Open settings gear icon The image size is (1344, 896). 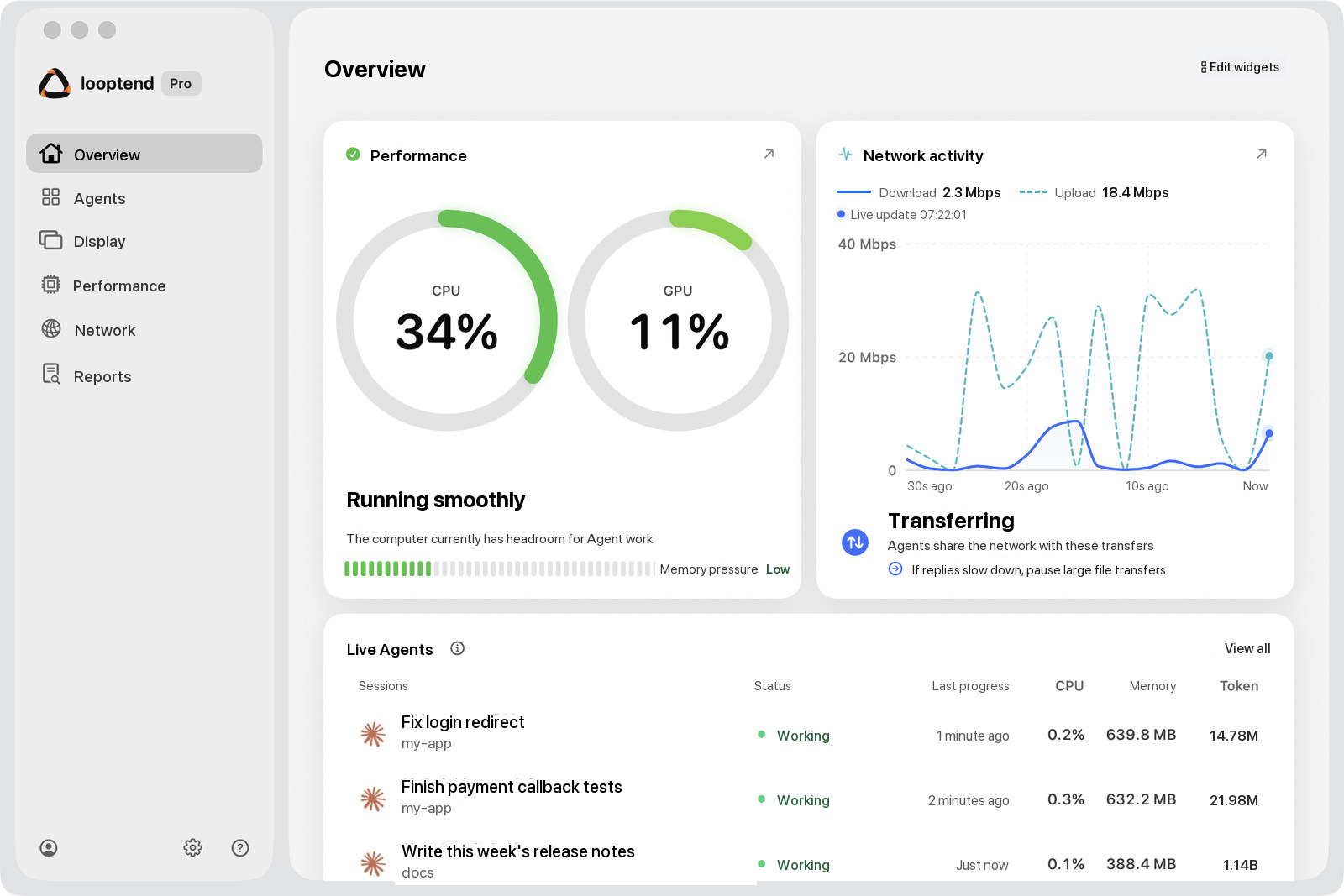click(x=193, y=848)
